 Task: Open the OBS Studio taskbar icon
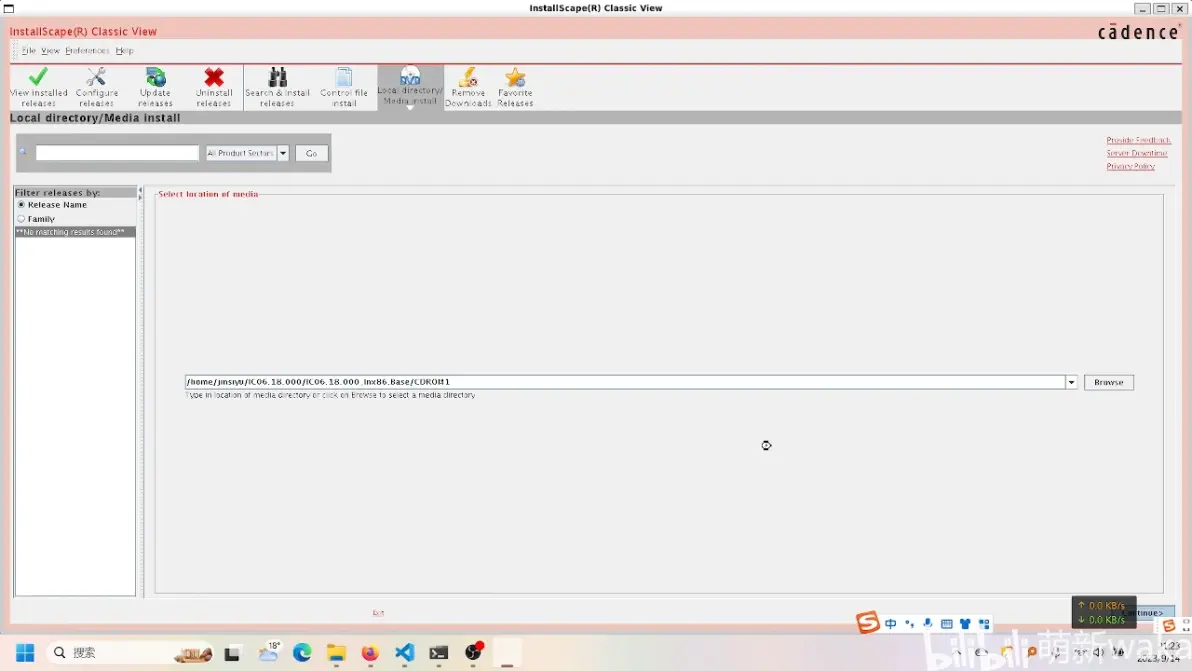[474, 652]
